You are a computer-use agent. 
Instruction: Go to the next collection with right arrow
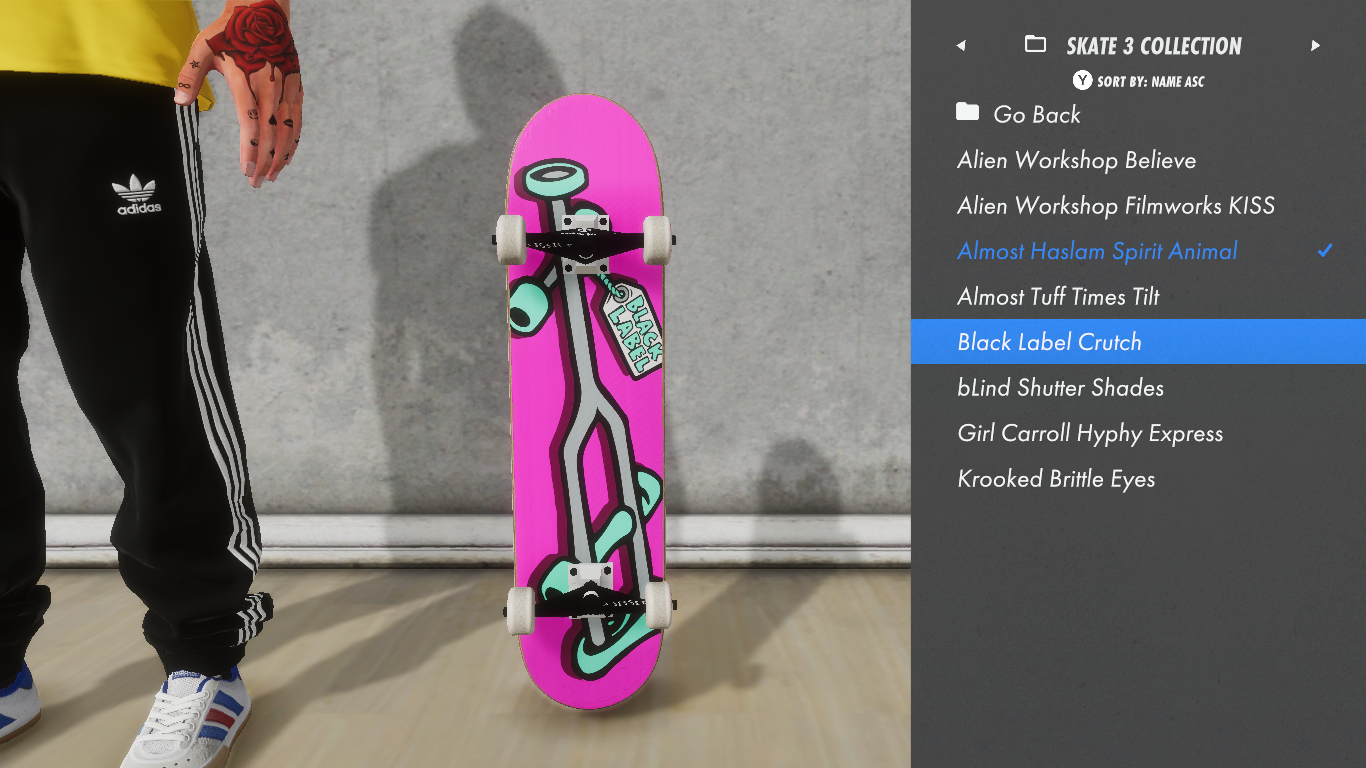point(1316,46)
